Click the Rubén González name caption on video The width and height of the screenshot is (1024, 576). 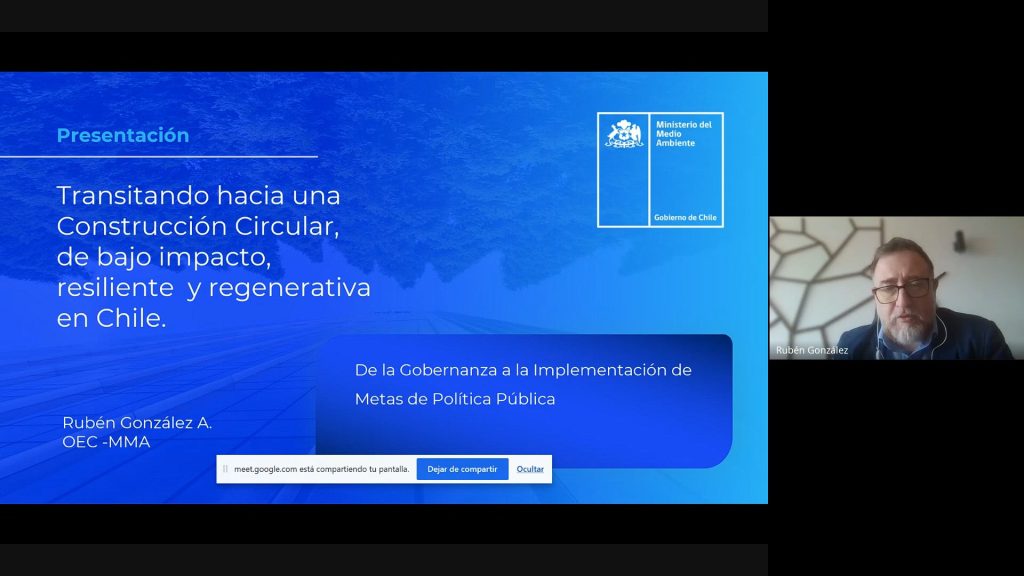point(812,351)
